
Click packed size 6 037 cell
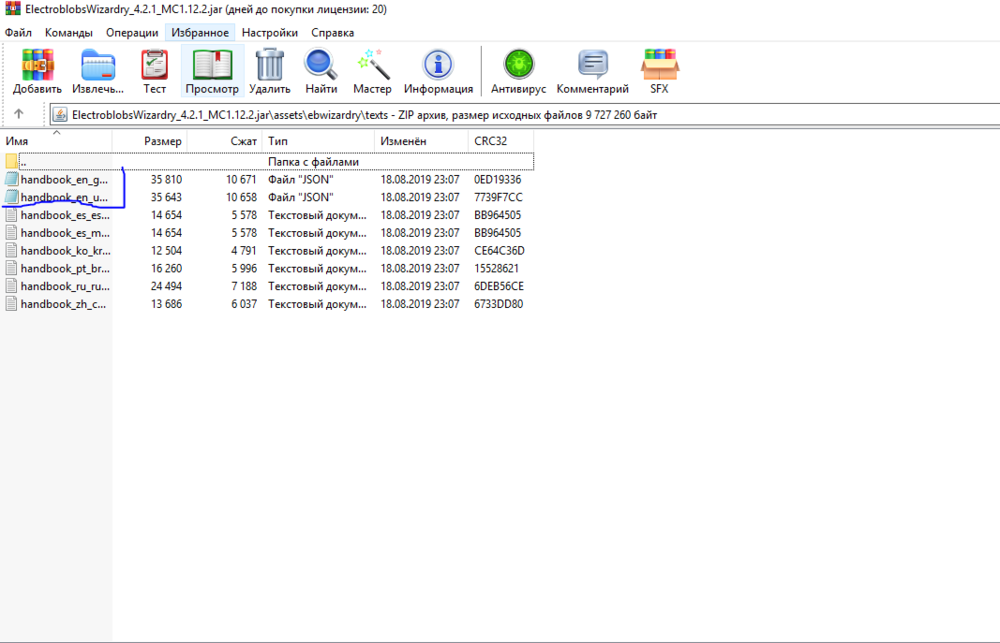(244, 304)
